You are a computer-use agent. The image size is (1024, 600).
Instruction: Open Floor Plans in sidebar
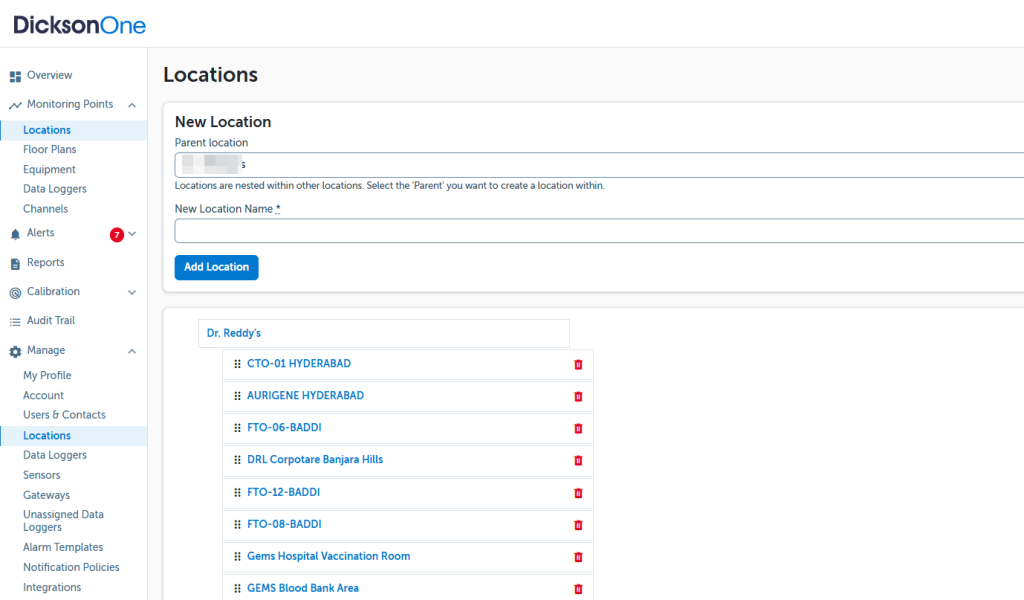pyautogui.click(x=49, y=150)
